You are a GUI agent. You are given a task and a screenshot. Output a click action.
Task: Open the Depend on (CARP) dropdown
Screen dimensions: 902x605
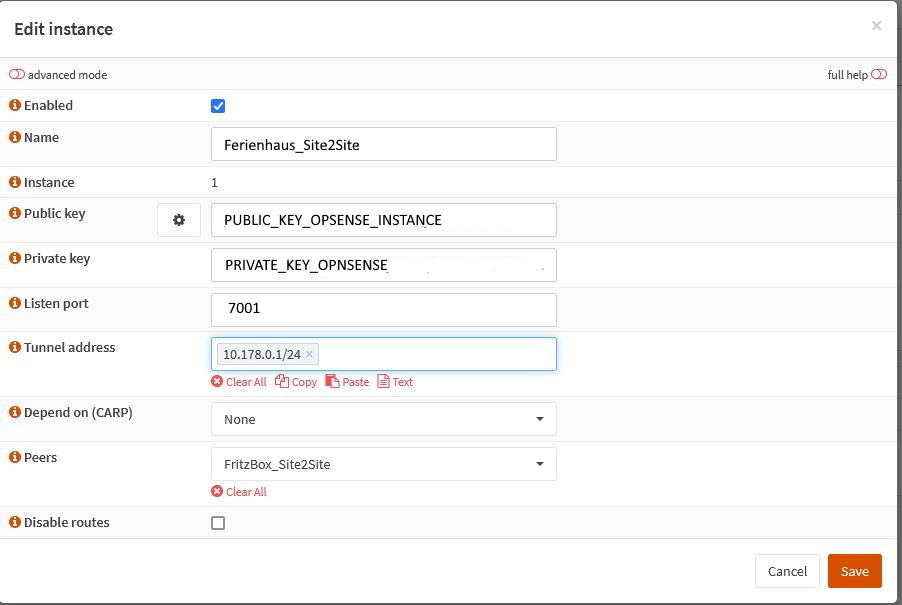tap(384, 419)
